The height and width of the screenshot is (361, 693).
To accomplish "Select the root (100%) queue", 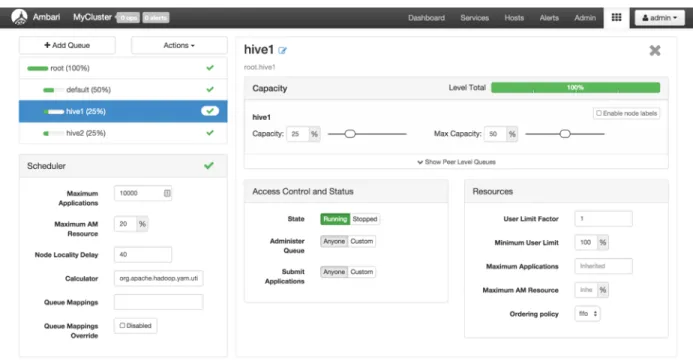I will tap(123, 68).
